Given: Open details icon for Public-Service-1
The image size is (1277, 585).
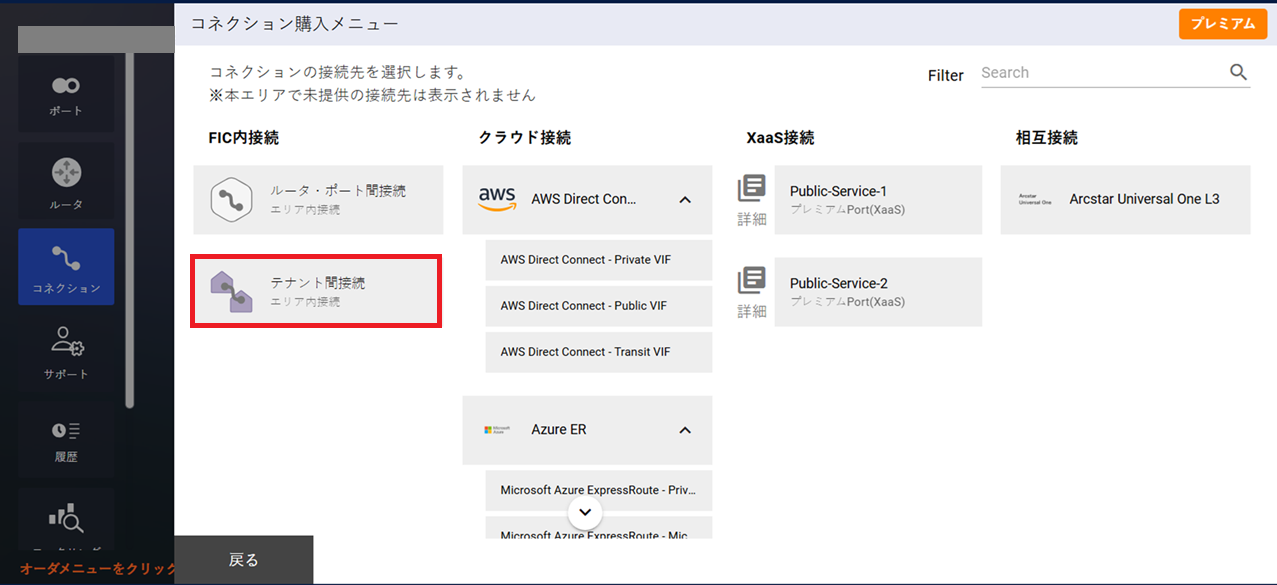Looking at the screenshot, I should coord(751,199).
